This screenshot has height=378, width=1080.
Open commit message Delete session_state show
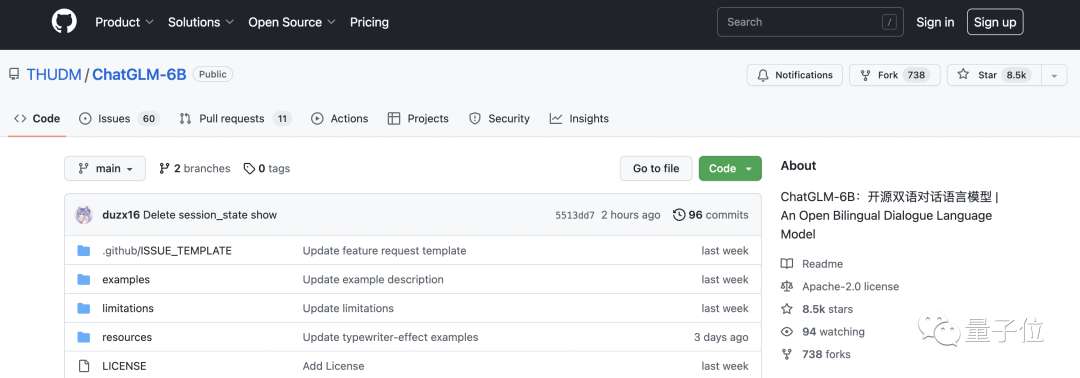click(210, 215)
